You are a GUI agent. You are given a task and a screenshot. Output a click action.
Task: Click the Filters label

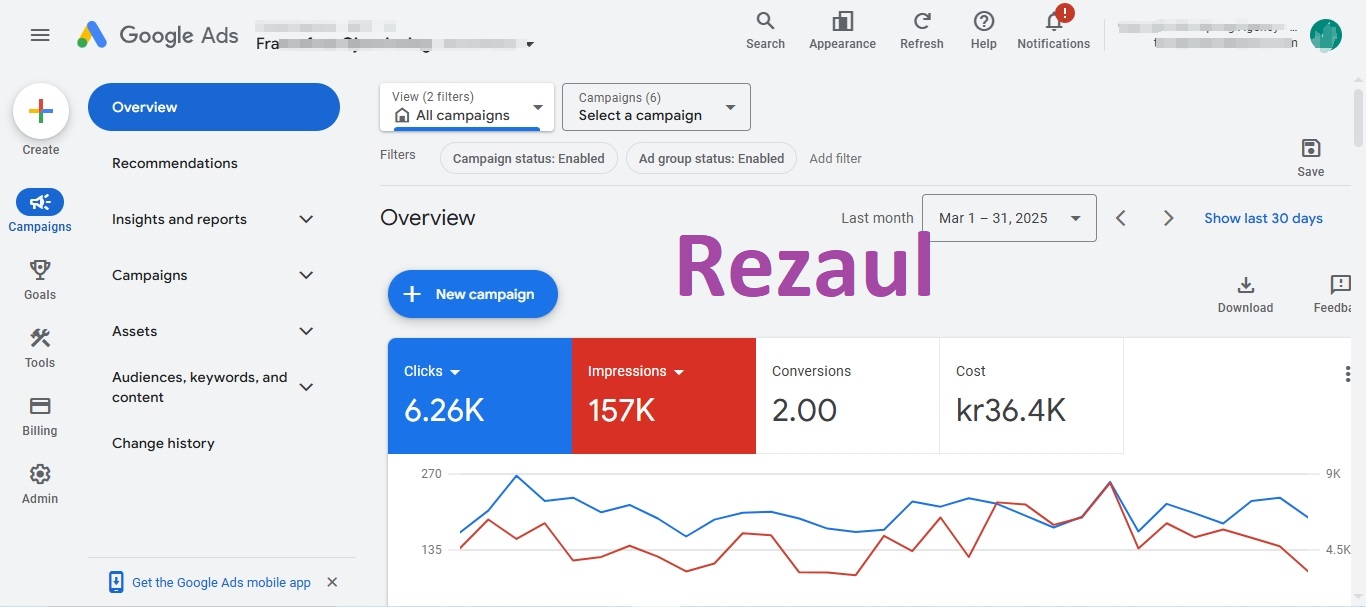[398, 155]
